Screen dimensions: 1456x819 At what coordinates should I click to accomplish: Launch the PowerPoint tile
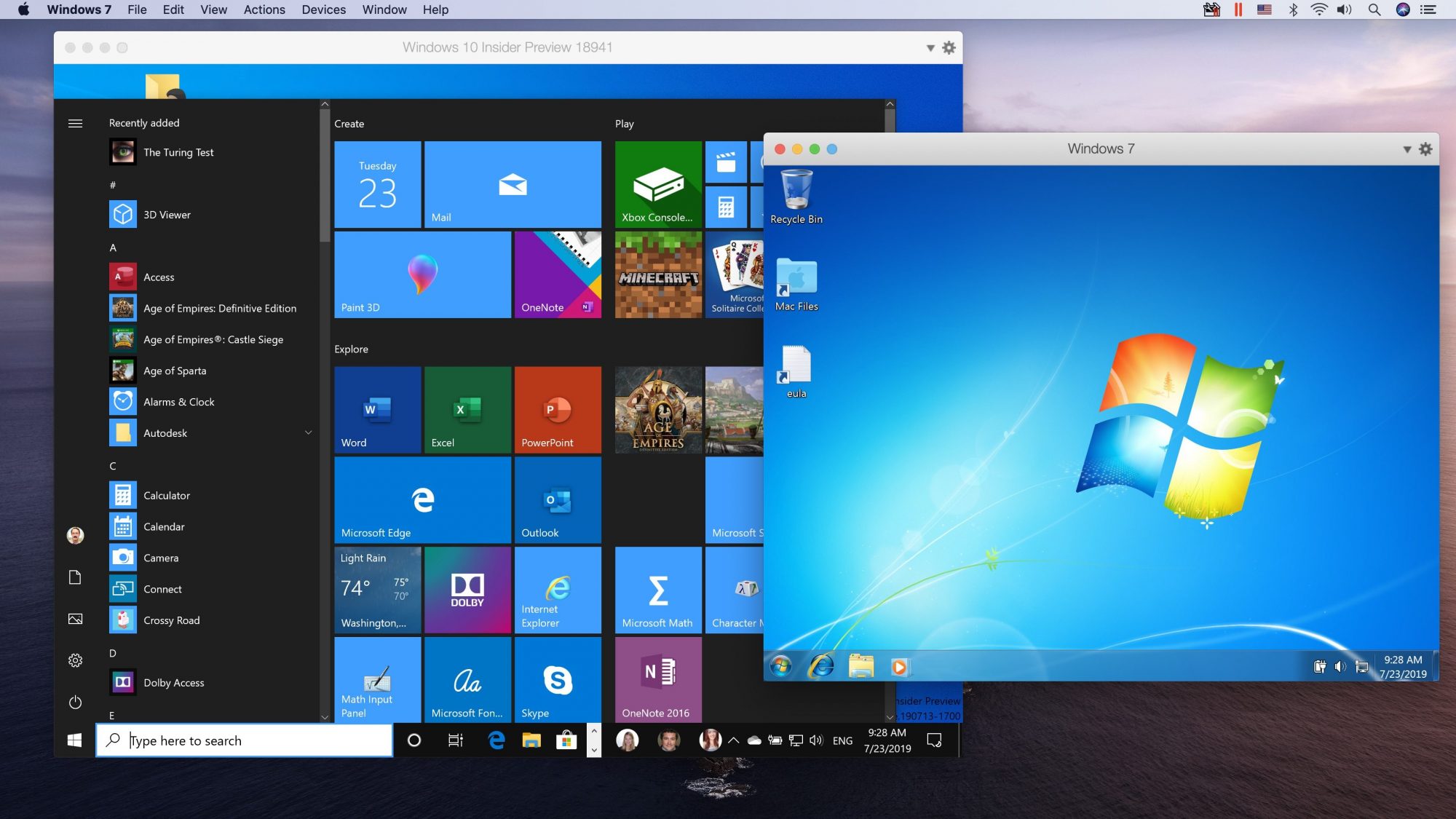pos(558,410)
